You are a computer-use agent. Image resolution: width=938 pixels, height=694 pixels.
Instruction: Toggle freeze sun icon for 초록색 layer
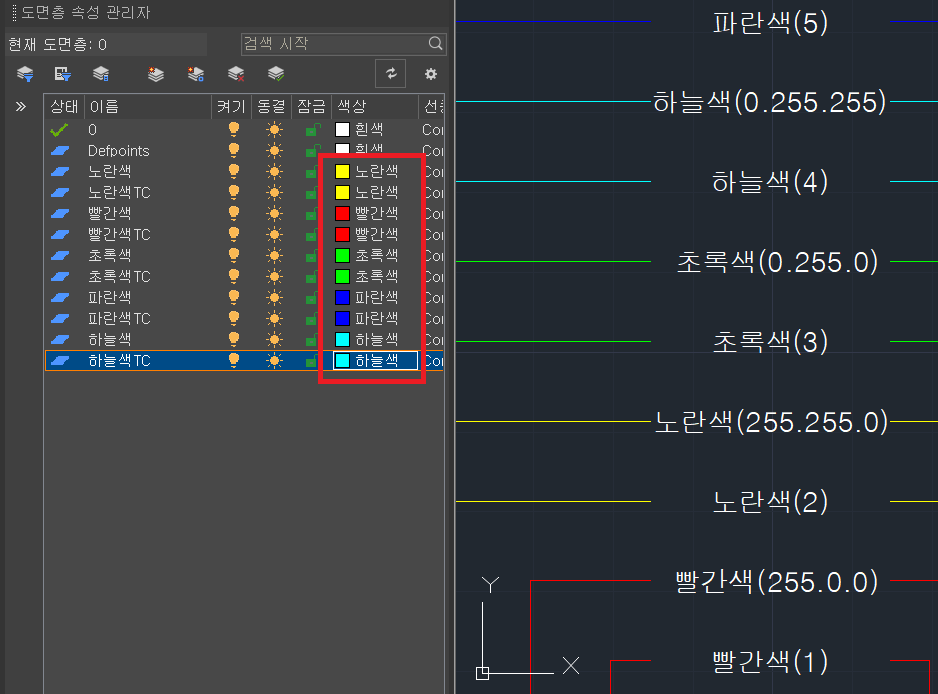pos(275,255)
